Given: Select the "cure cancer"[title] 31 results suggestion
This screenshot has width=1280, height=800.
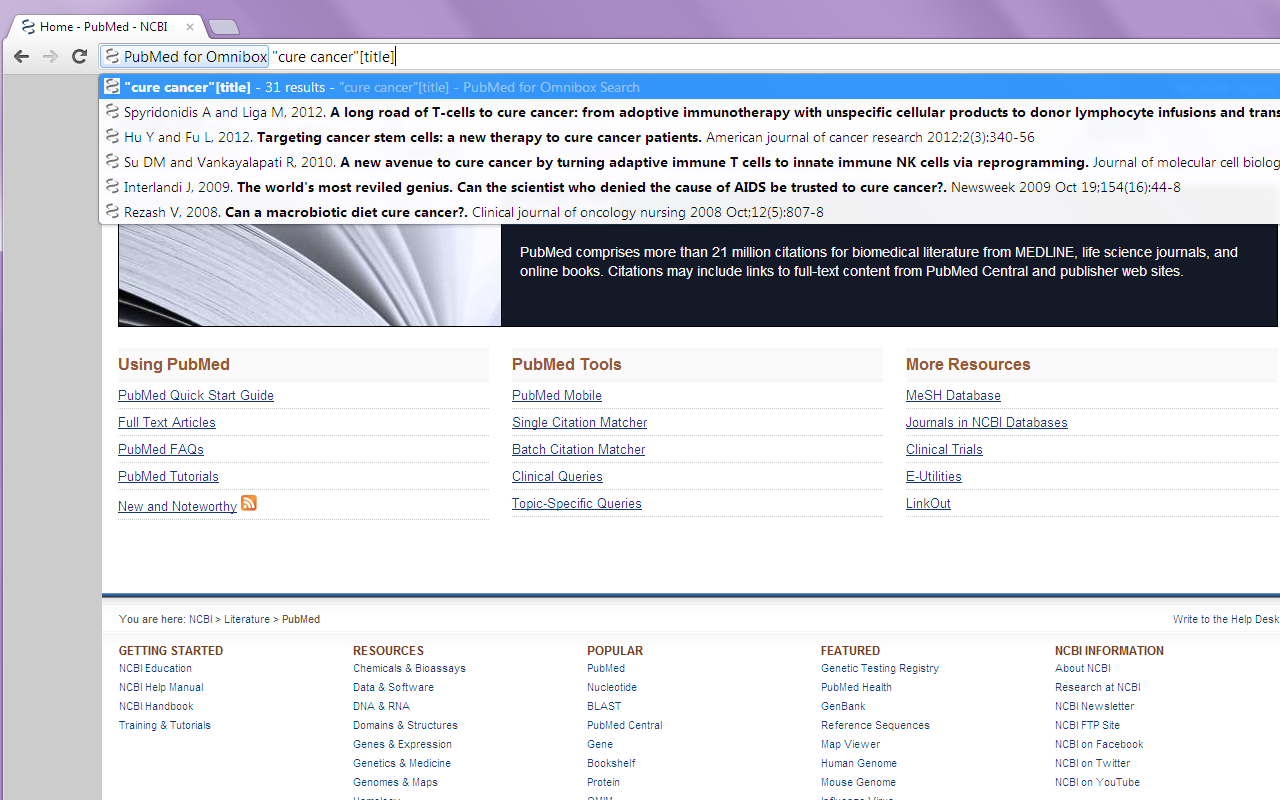Looking at the screenshot, I should tap(690, 87).
